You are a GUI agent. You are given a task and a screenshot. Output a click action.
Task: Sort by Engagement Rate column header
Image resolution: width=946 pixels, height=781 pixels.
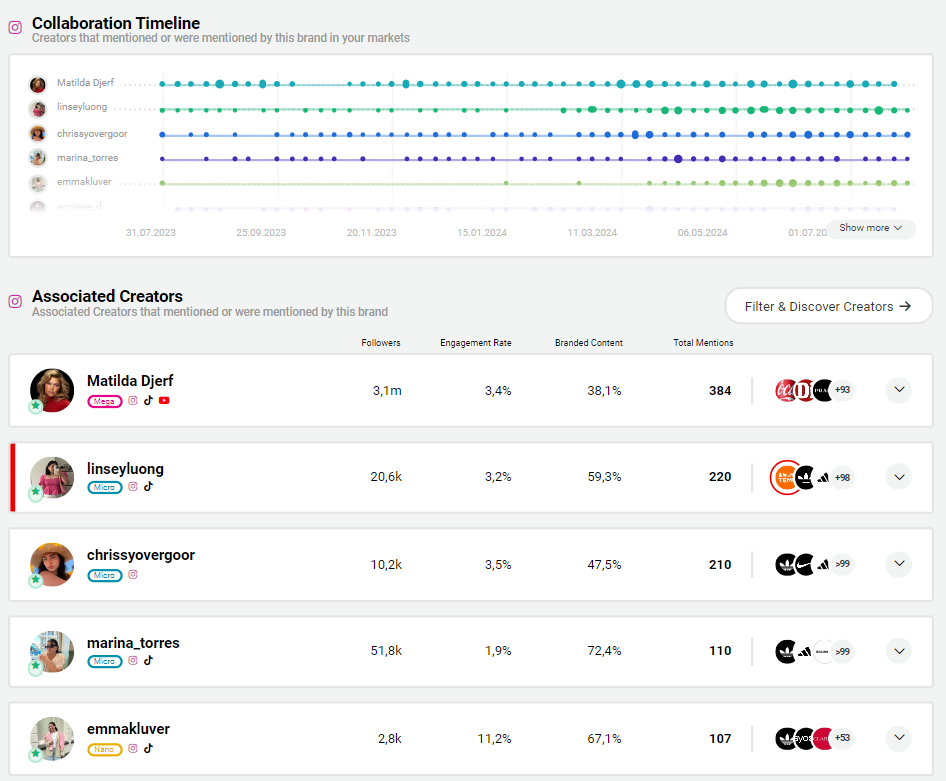[x=475, y=343]
